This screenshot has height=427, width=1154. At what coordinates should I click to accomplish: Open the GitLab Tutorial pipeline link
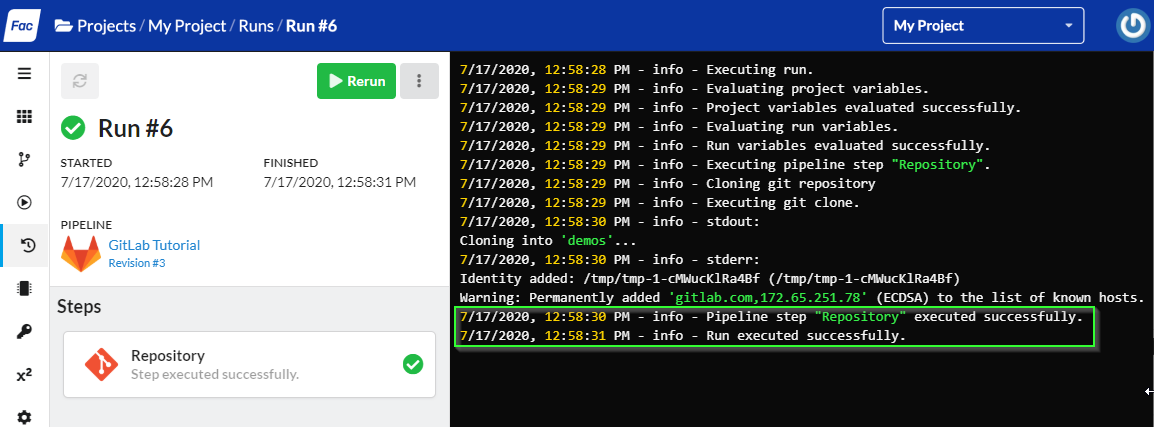[x=154, y=245]
